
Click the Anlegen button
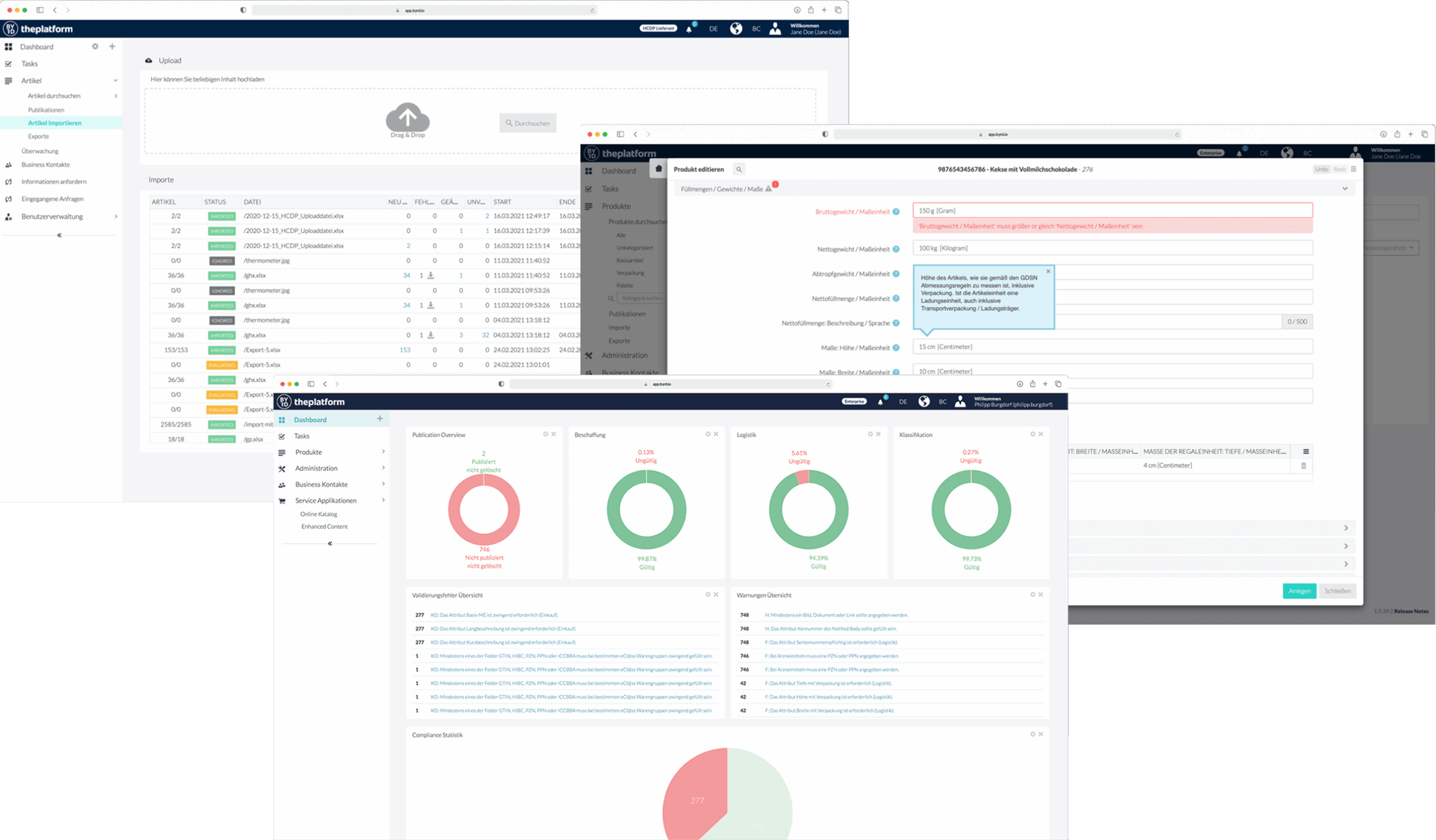point(1299,591)
